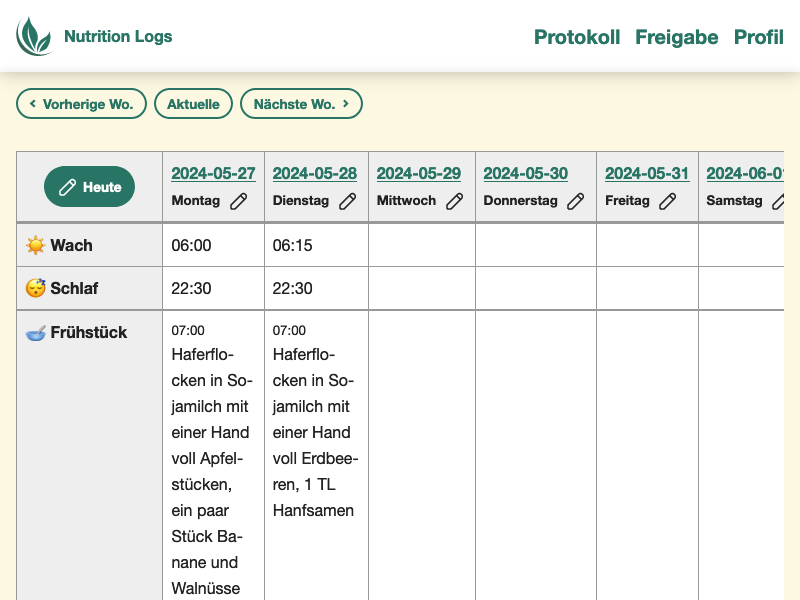Switch to the Freigabe page
The height and width of the screenshot is (600, 800).
676,37
